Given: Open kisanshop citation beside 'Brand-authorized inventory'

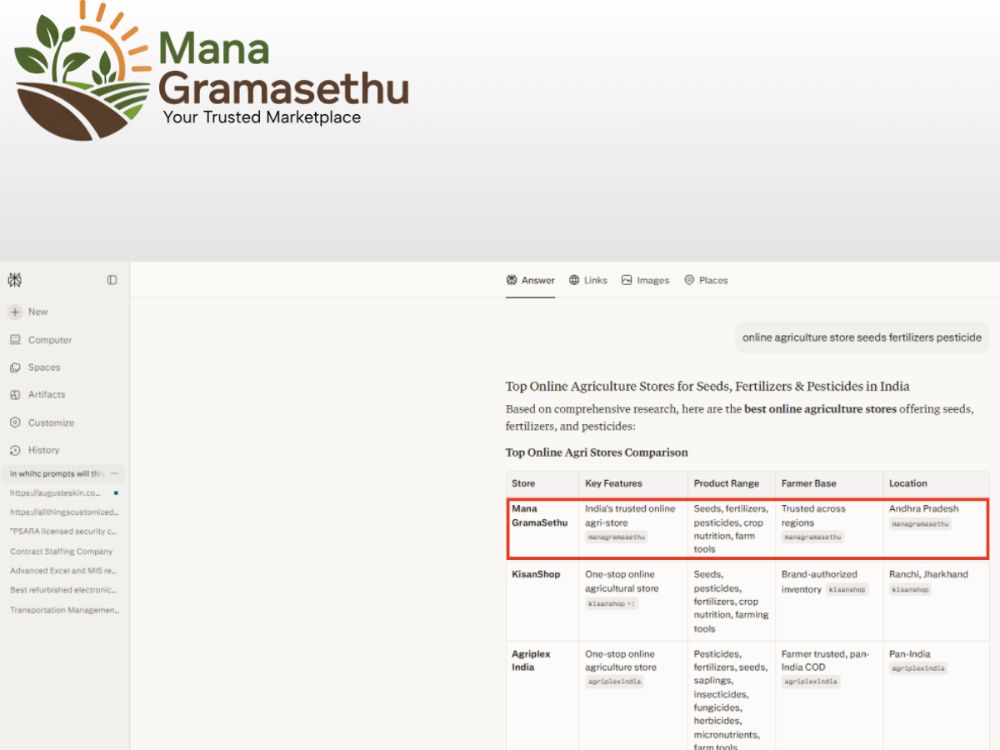Looking at the screenshot, I should [x=847, y=589].
